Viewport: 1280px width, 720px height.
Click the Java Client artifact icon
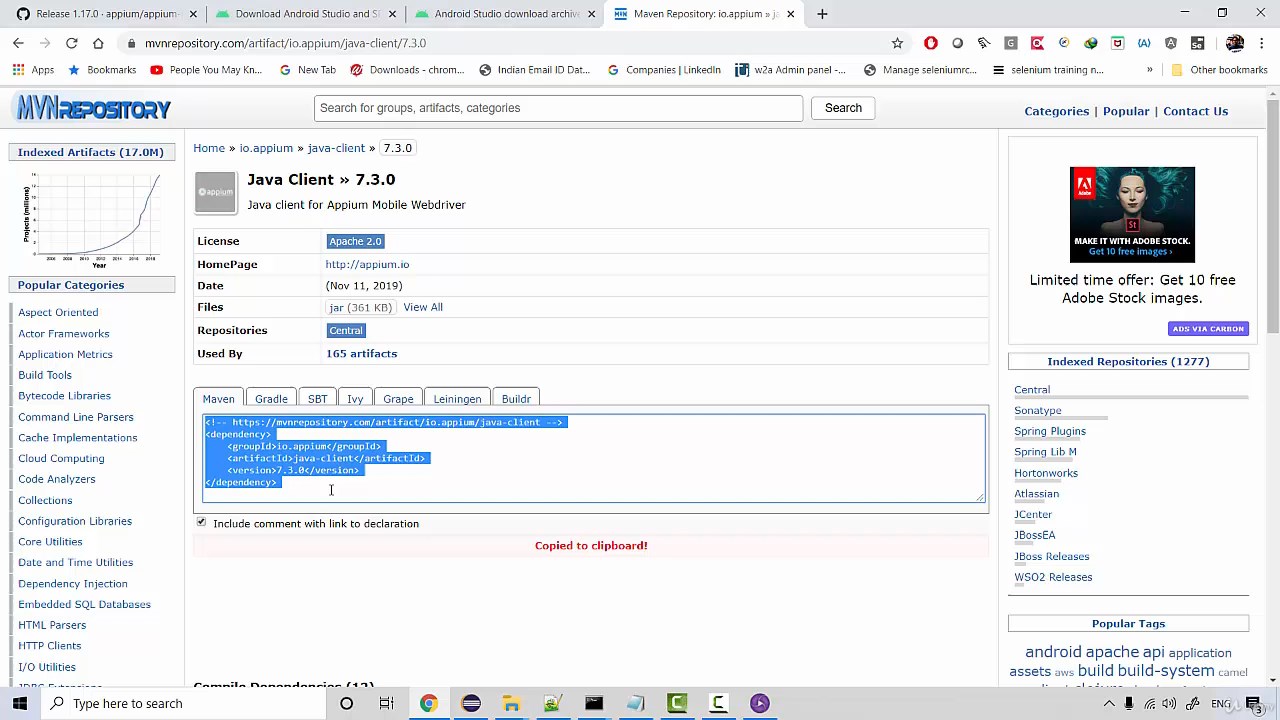click(215, 192)
